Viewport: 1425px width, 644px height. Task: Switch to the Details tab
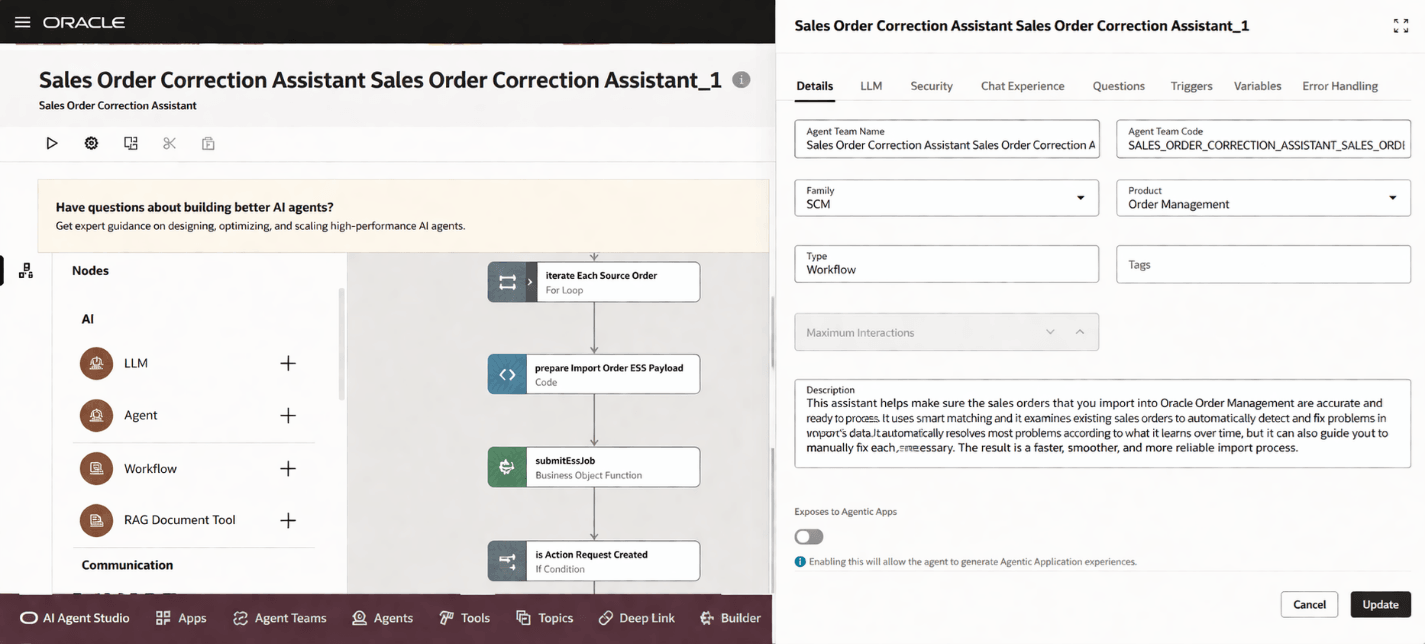tap(815, 86)
